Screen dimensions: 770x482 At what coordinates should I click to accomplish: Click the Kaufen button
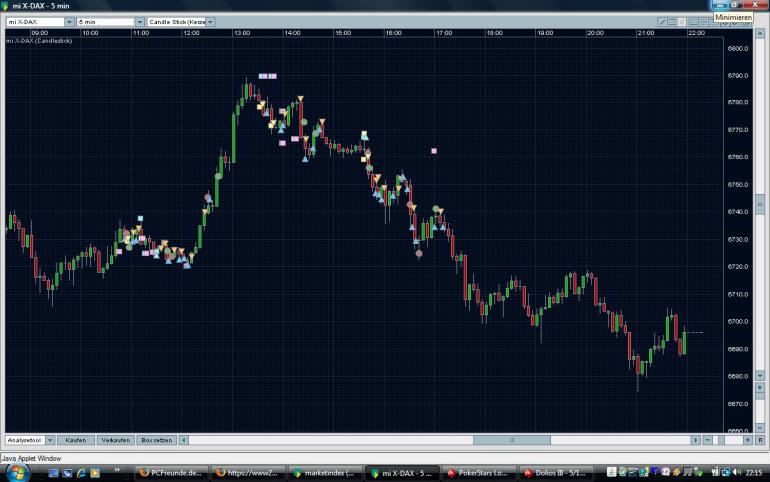coord(76,440)
